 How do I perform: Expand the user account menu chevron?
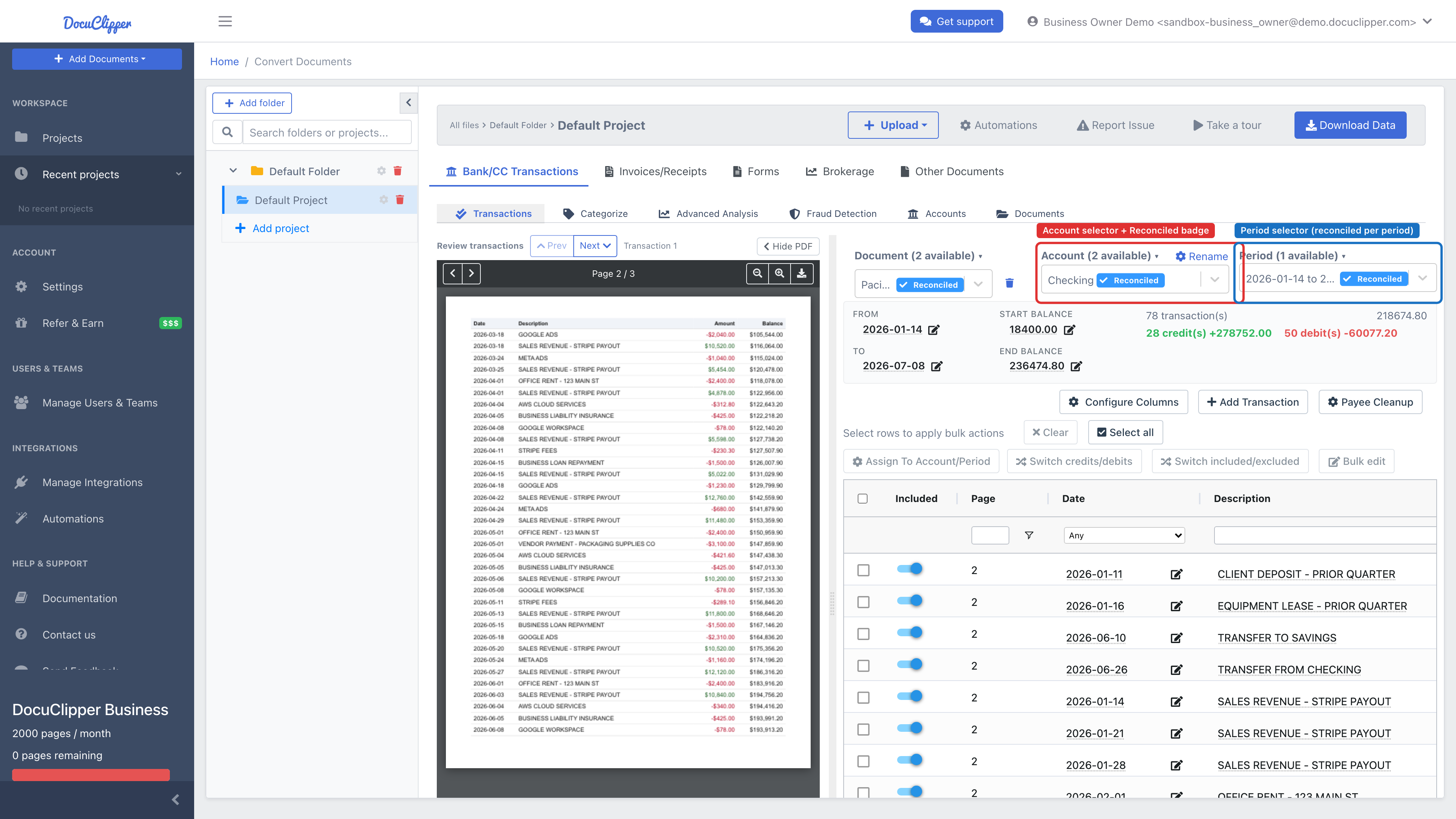1427,22
